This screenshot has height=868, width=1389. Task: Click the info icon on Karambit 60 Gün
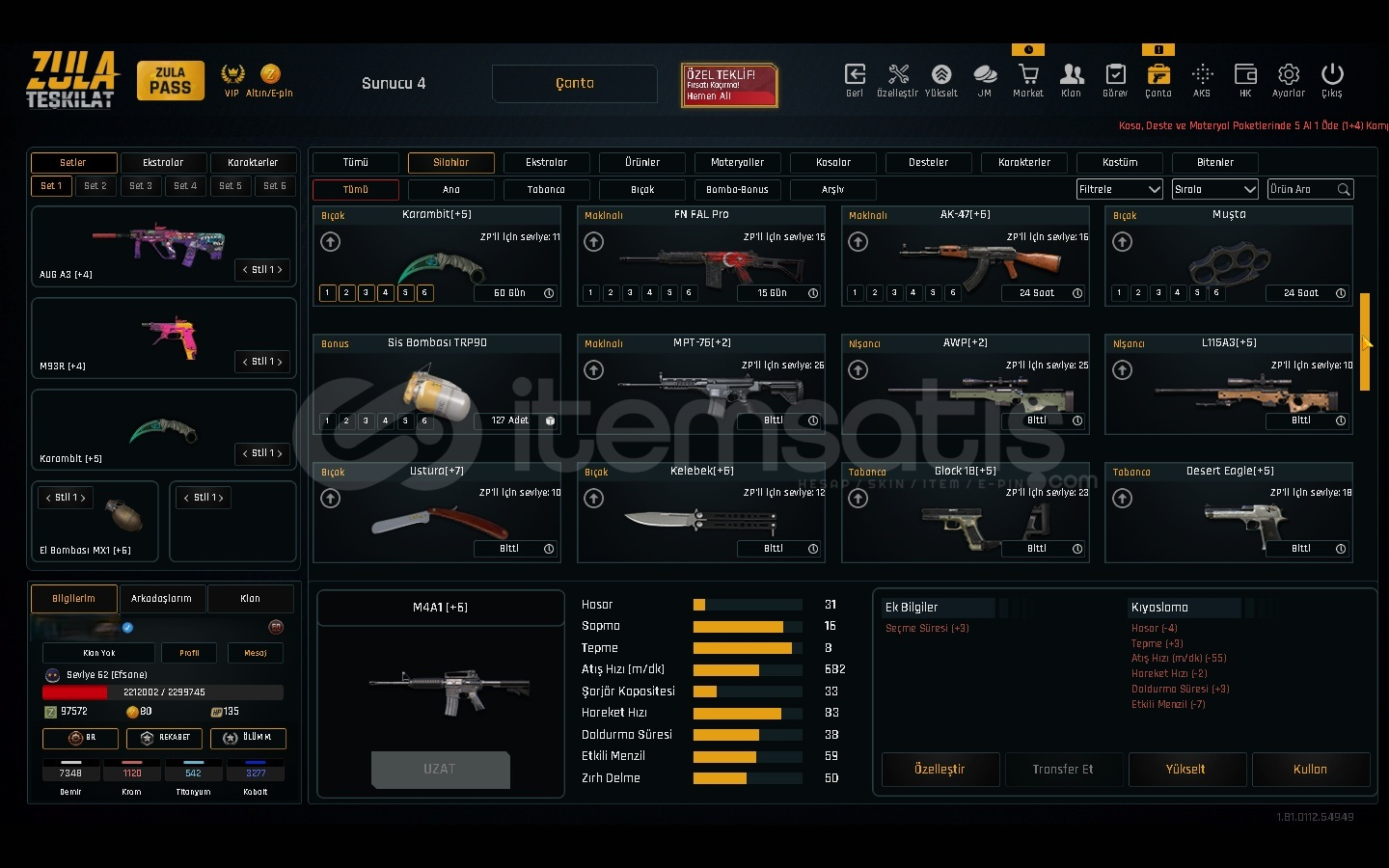pos(549,293)
